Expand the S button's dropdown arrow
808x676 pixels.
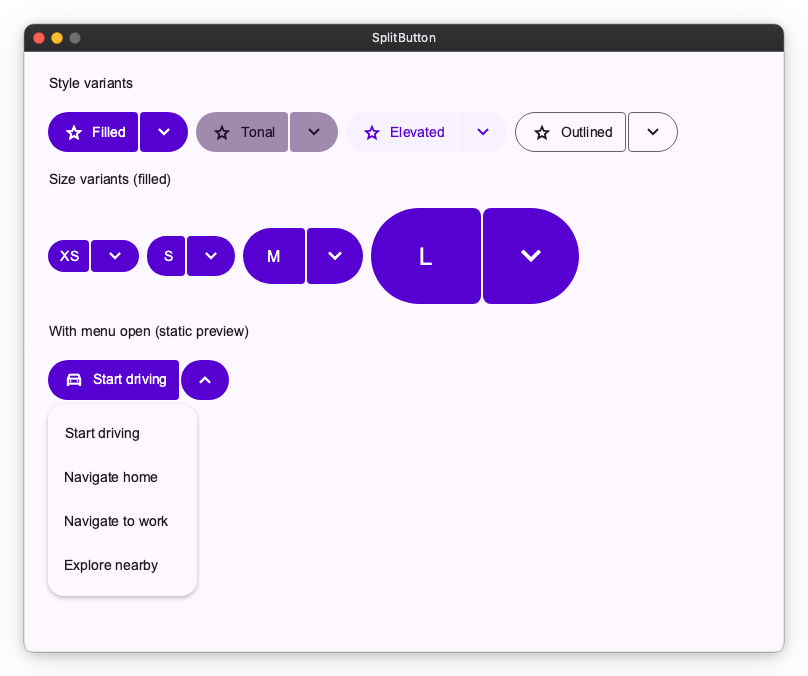(x=211, y=256)
